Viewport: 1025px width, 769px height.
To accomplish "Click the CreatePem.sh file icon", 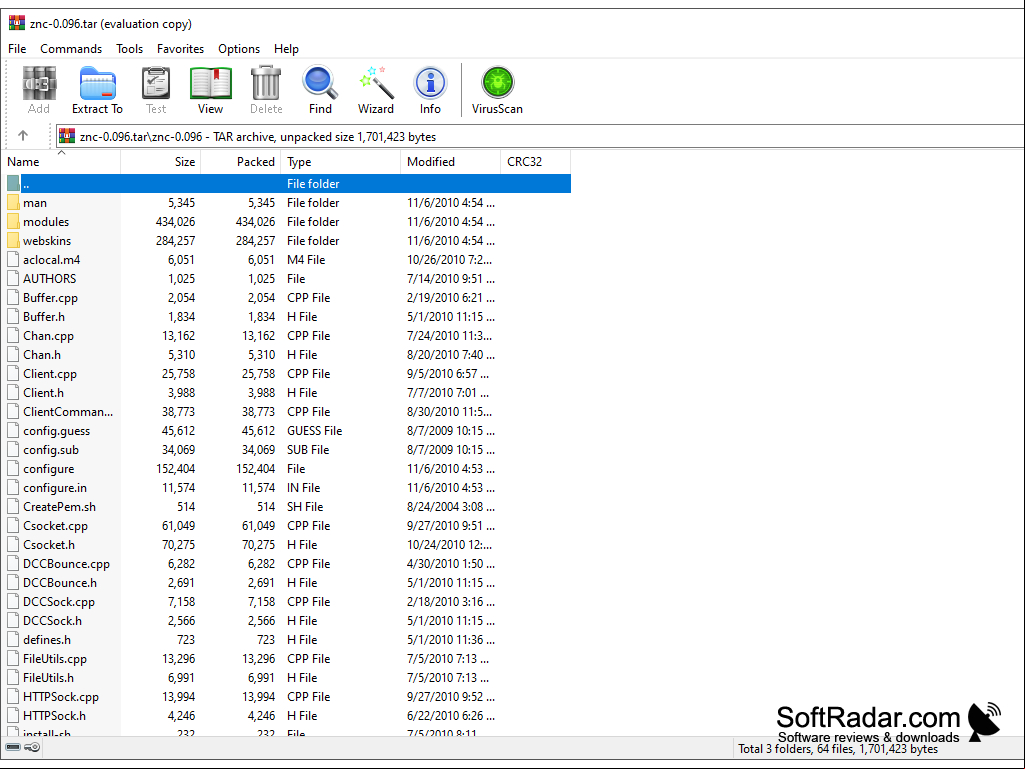I will (x=13, y=507).
